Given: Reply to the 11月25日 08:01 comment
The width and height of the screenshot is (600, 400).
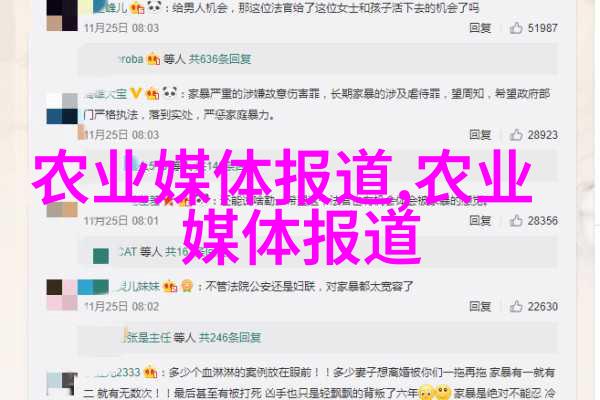Looking at the screenshot, I should click(480, 220).
